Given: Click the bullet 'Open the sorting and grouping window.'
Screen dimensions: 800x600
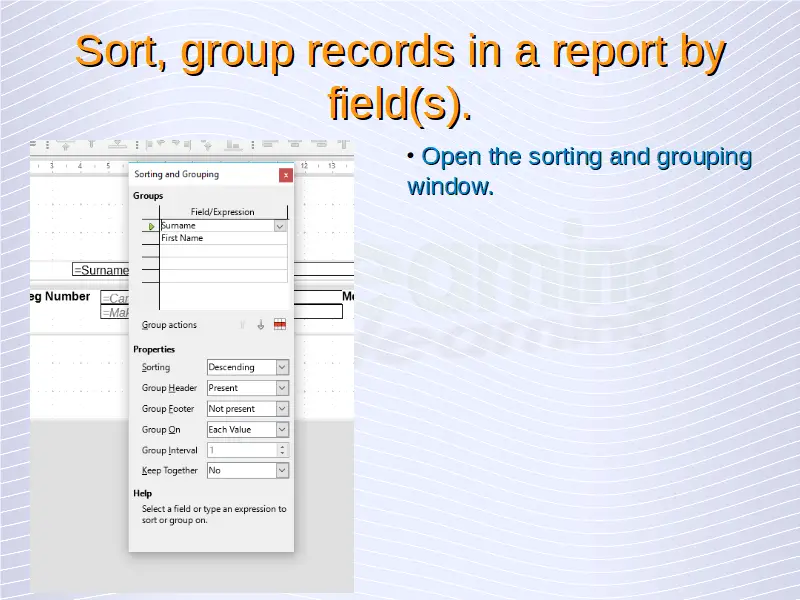Looking at the screenshot, I should pos(580,171).
